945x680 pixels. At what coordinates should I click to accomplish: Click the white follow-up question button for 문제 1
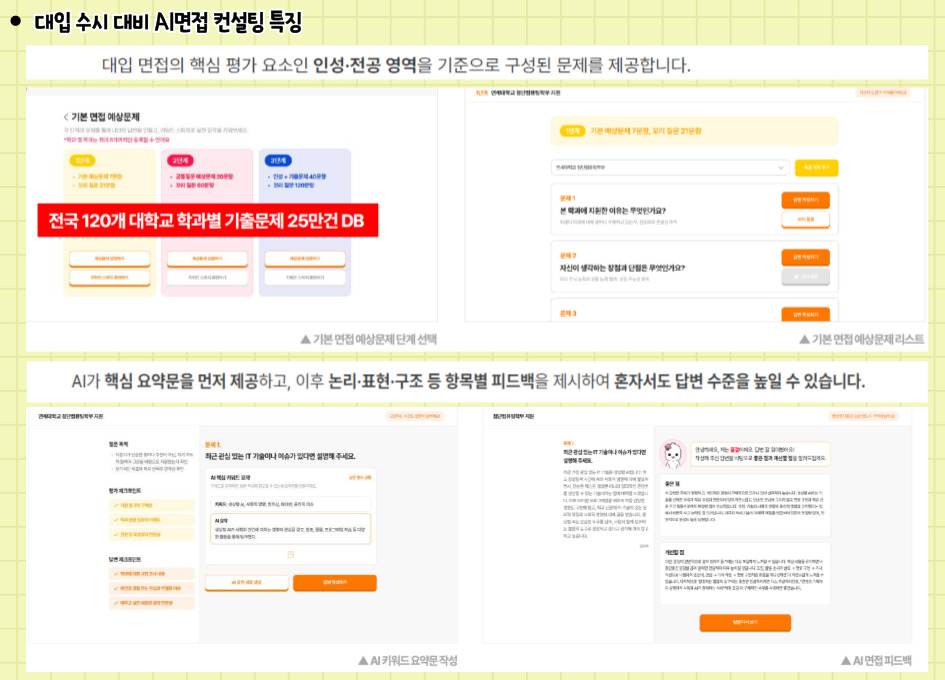point(805,219)
